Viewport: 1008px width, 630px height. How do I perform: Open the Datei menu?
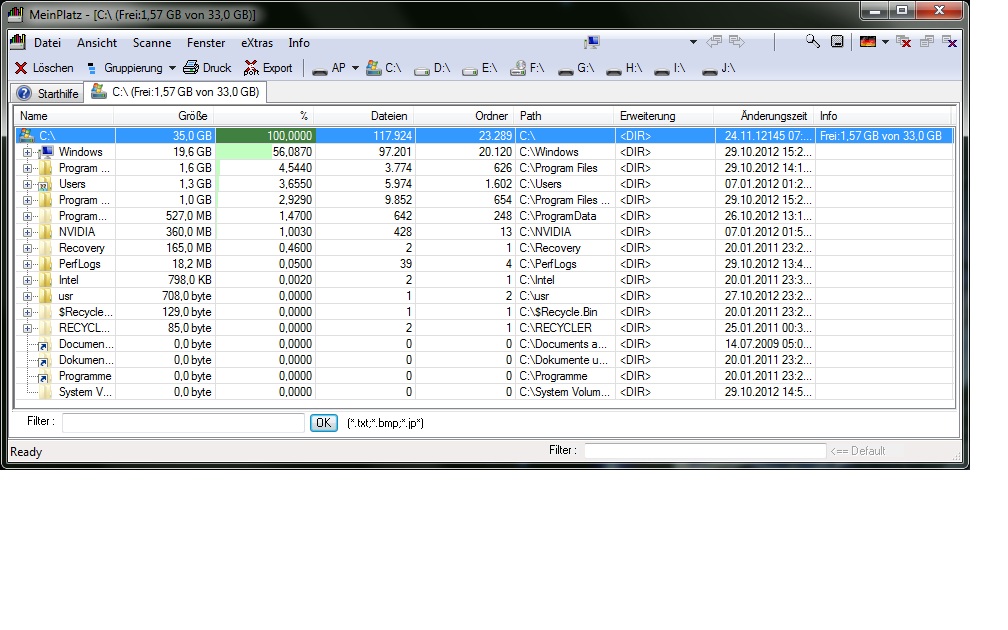48,43
